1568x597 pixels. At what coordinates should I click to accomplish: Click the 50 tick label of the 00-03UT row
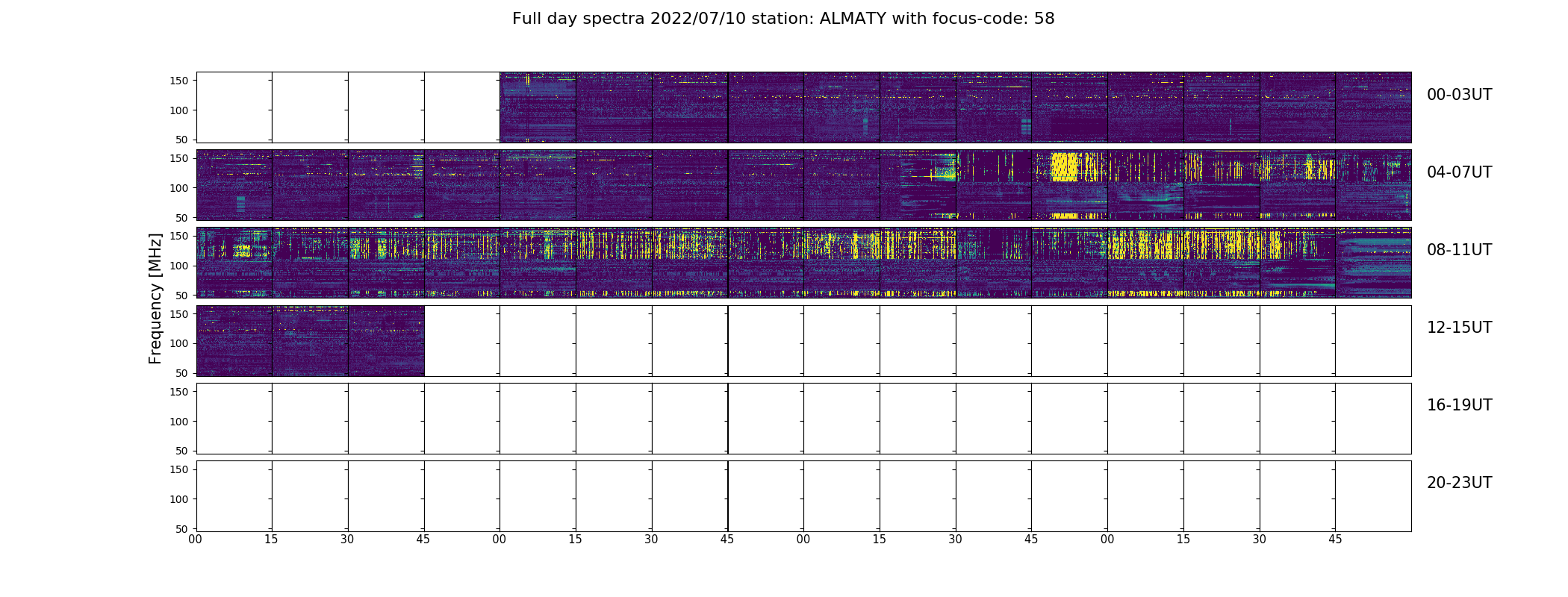pyautogui.click(x=183, y=140)
